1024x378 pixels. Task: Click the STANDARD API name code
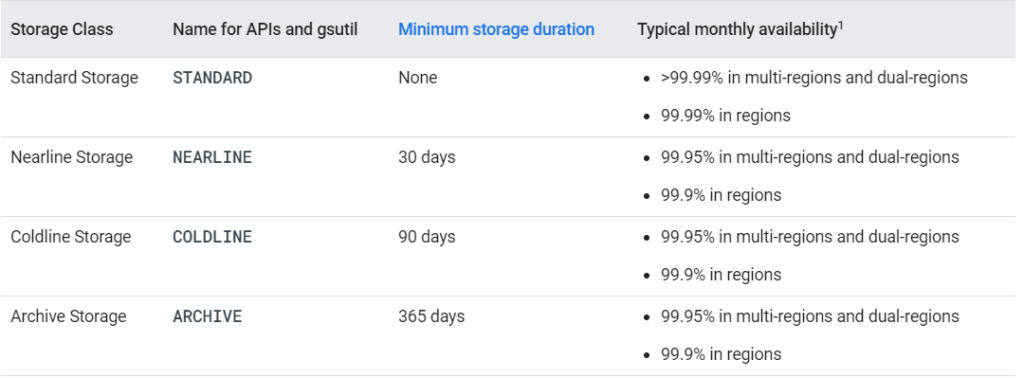tap(212, 78)
